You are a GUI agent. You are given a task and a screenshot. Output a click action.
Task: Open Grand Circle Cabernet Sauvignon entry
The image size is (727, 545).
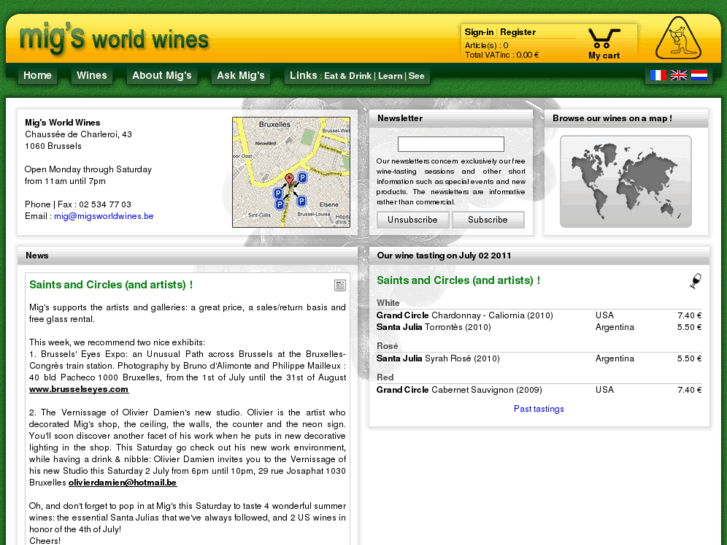[459, 390]
